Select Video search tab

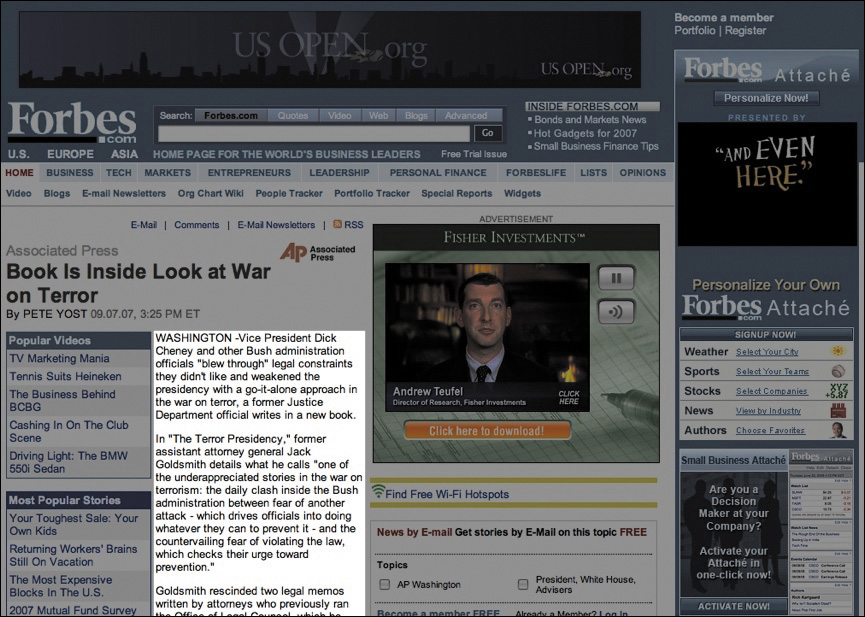coord(339,115)
